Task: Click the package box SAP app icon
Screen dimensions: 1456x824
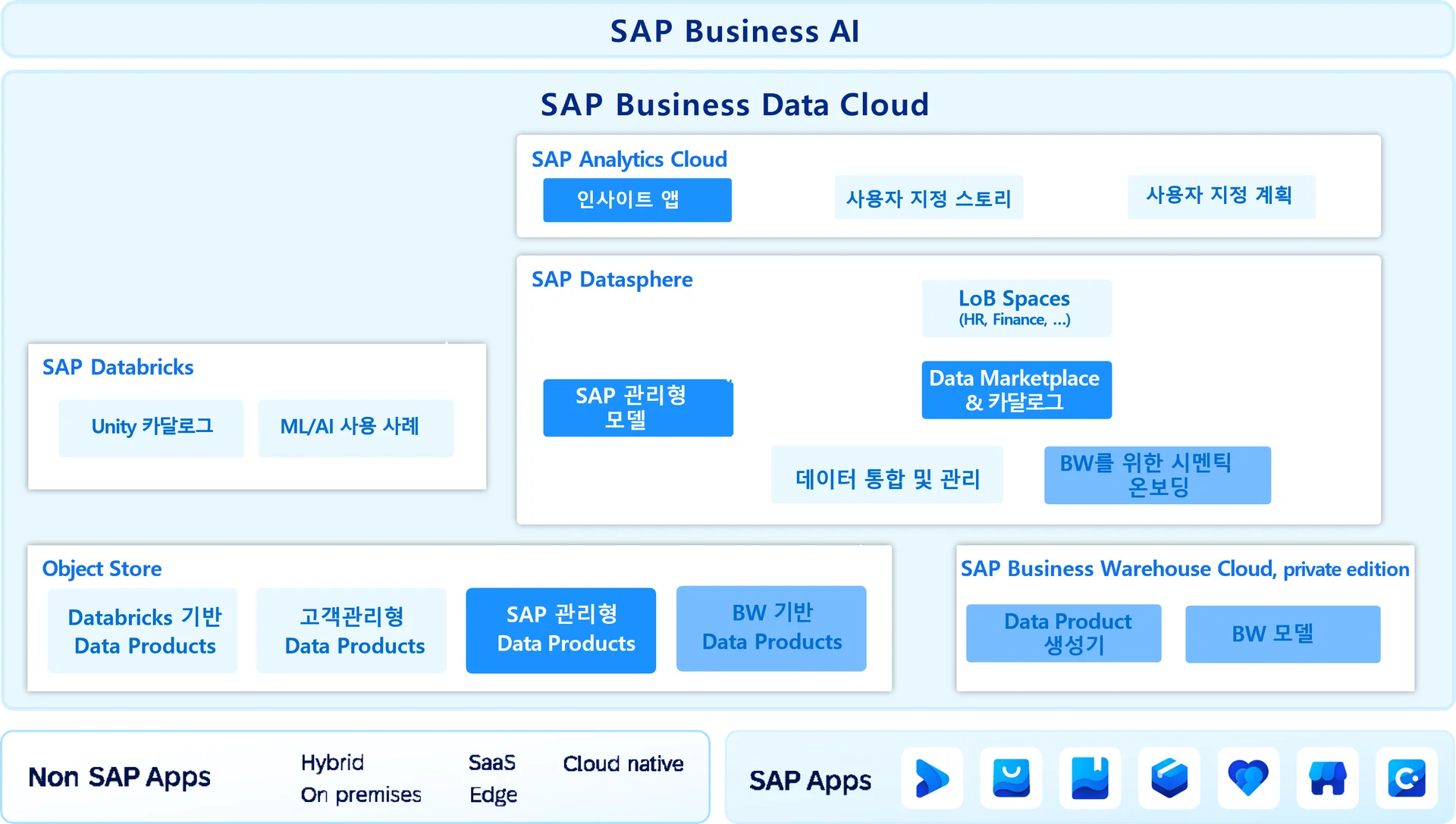Action: coord(1169,779)
